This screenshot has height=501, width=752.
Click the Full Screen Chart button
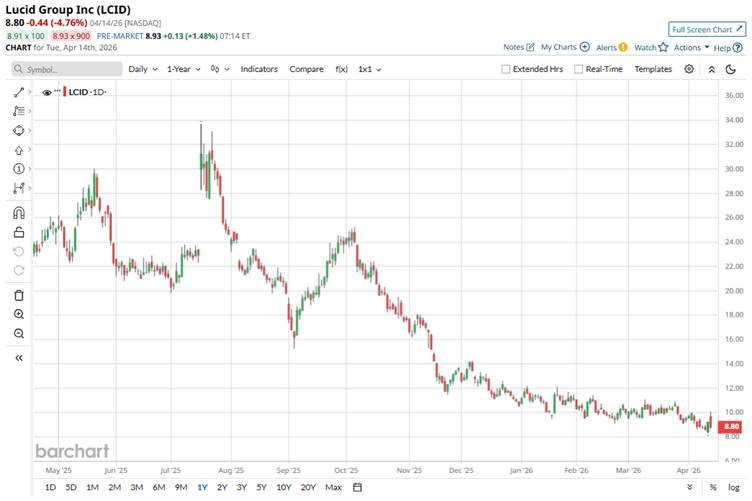pos(707,29)
